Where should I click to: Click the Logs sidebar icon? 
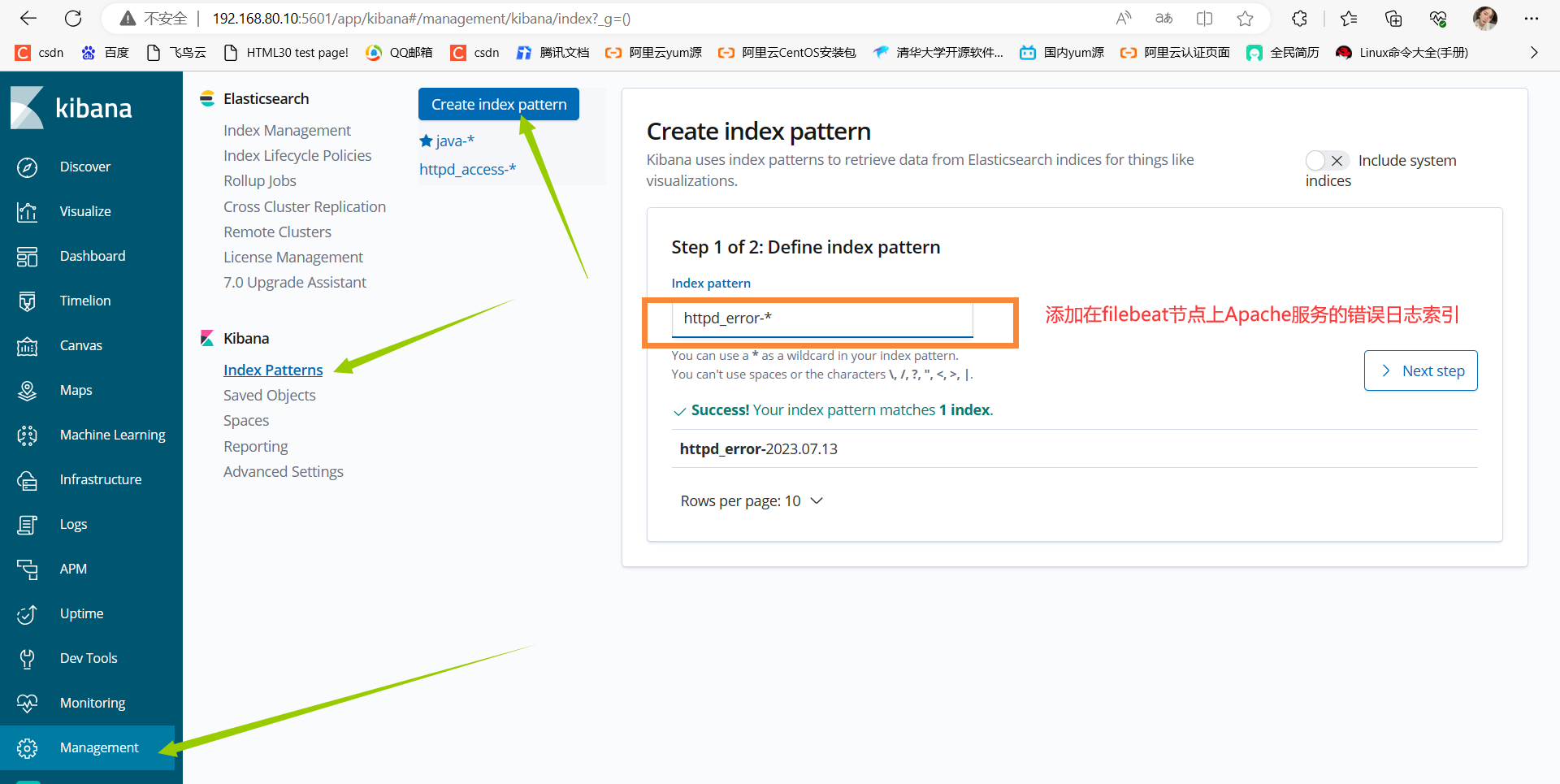[28, 525]
